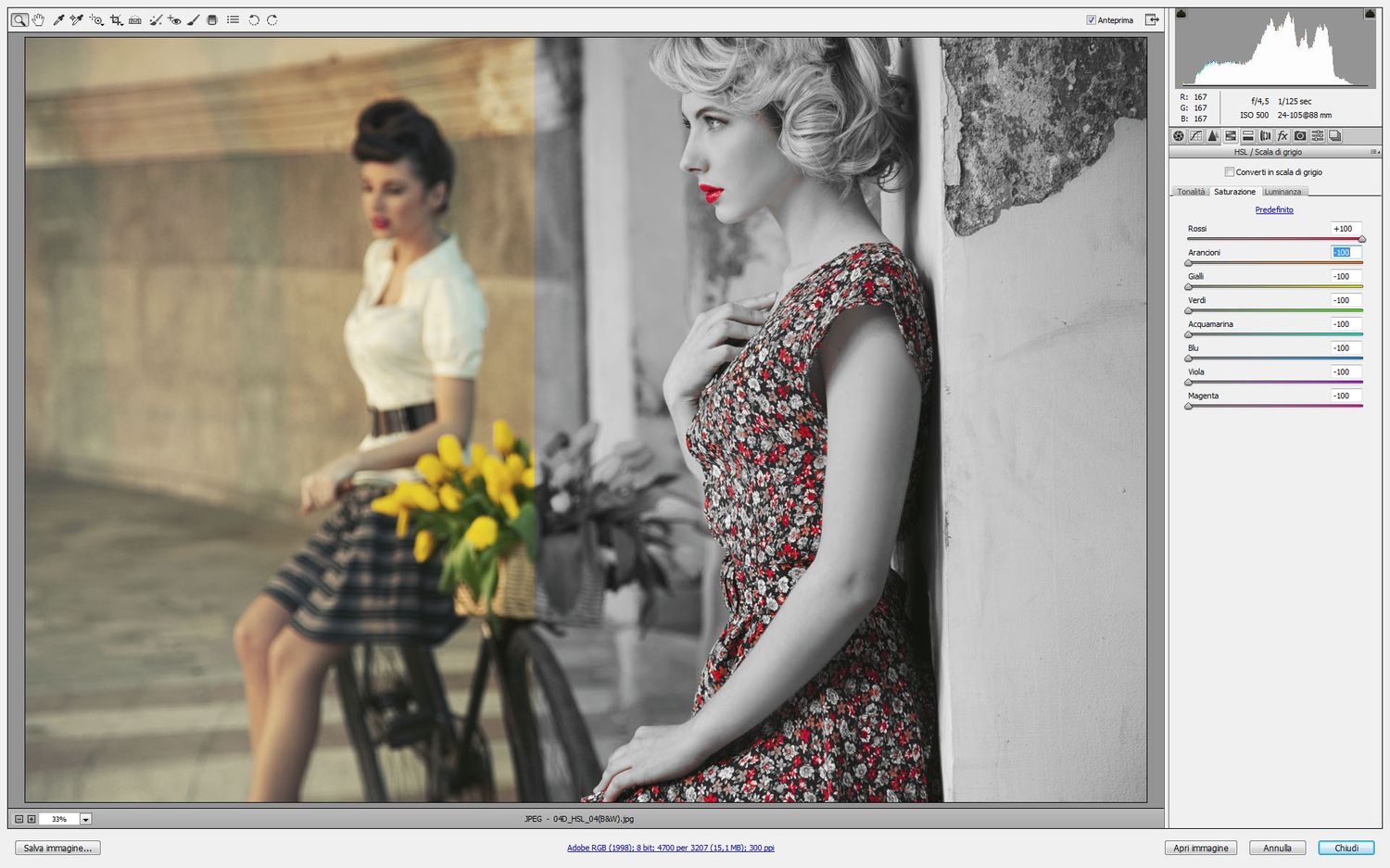Click the Rossi saturation slider handle
This screenshot has height=868, width=1390.
(x=1361, y=239)
